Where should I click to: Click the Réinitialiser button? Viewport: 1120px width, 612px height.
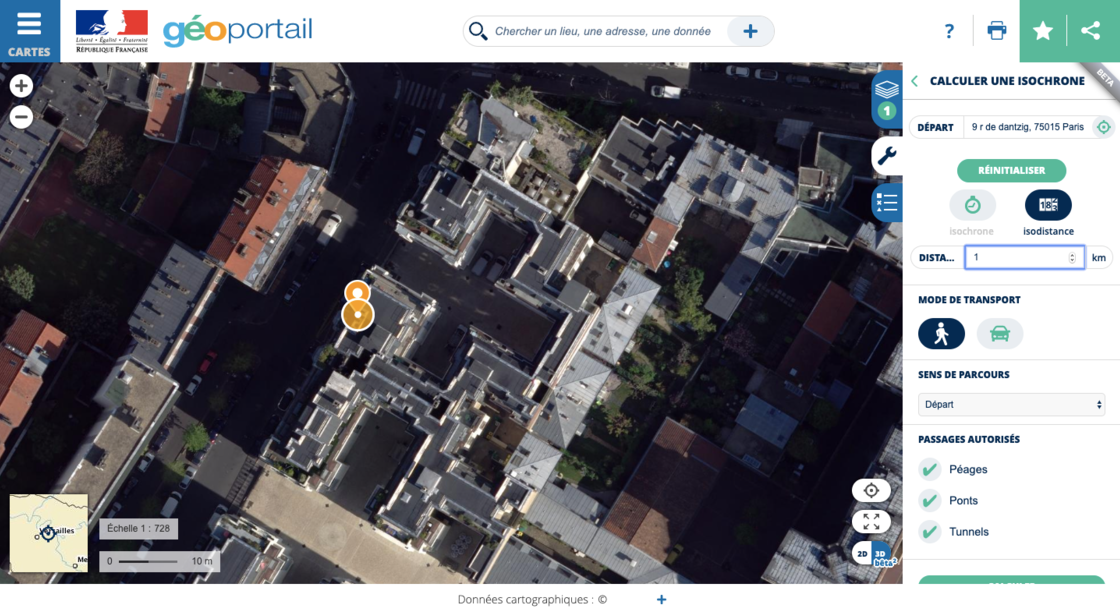pyautogui.click(x=1011, y=171)
